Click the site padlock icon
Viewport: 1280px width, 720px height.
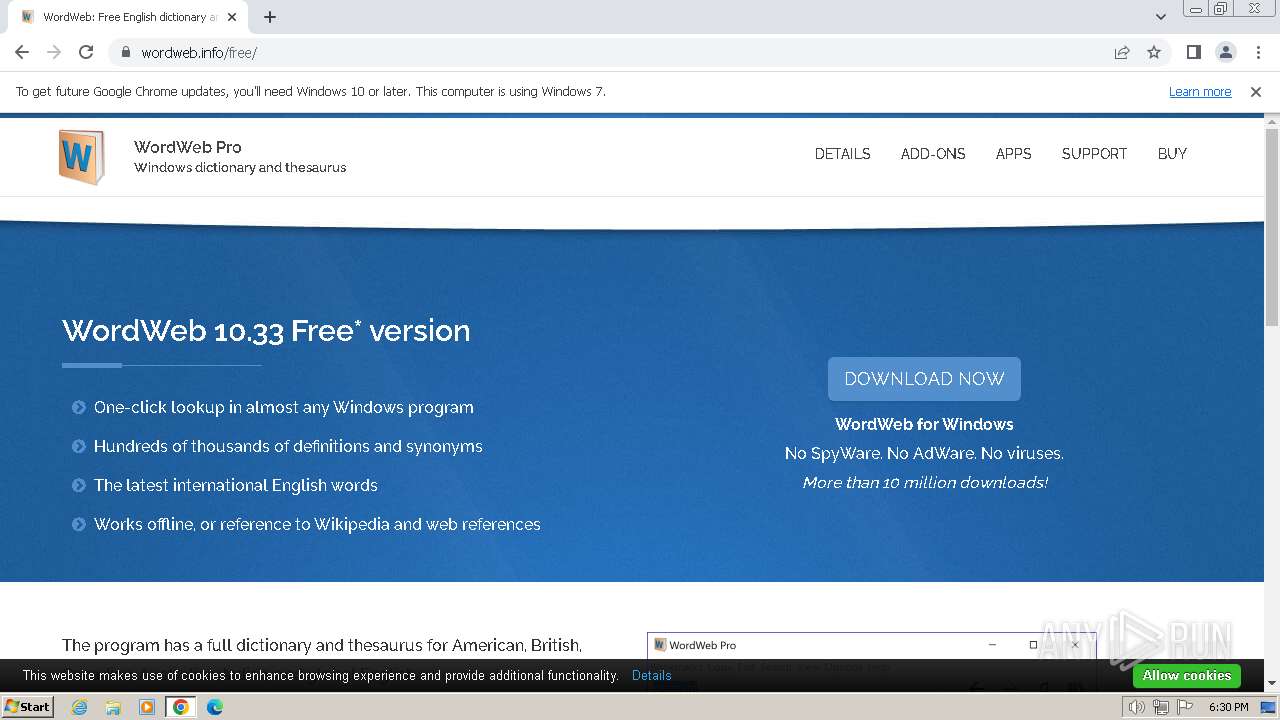pos(125,52)
